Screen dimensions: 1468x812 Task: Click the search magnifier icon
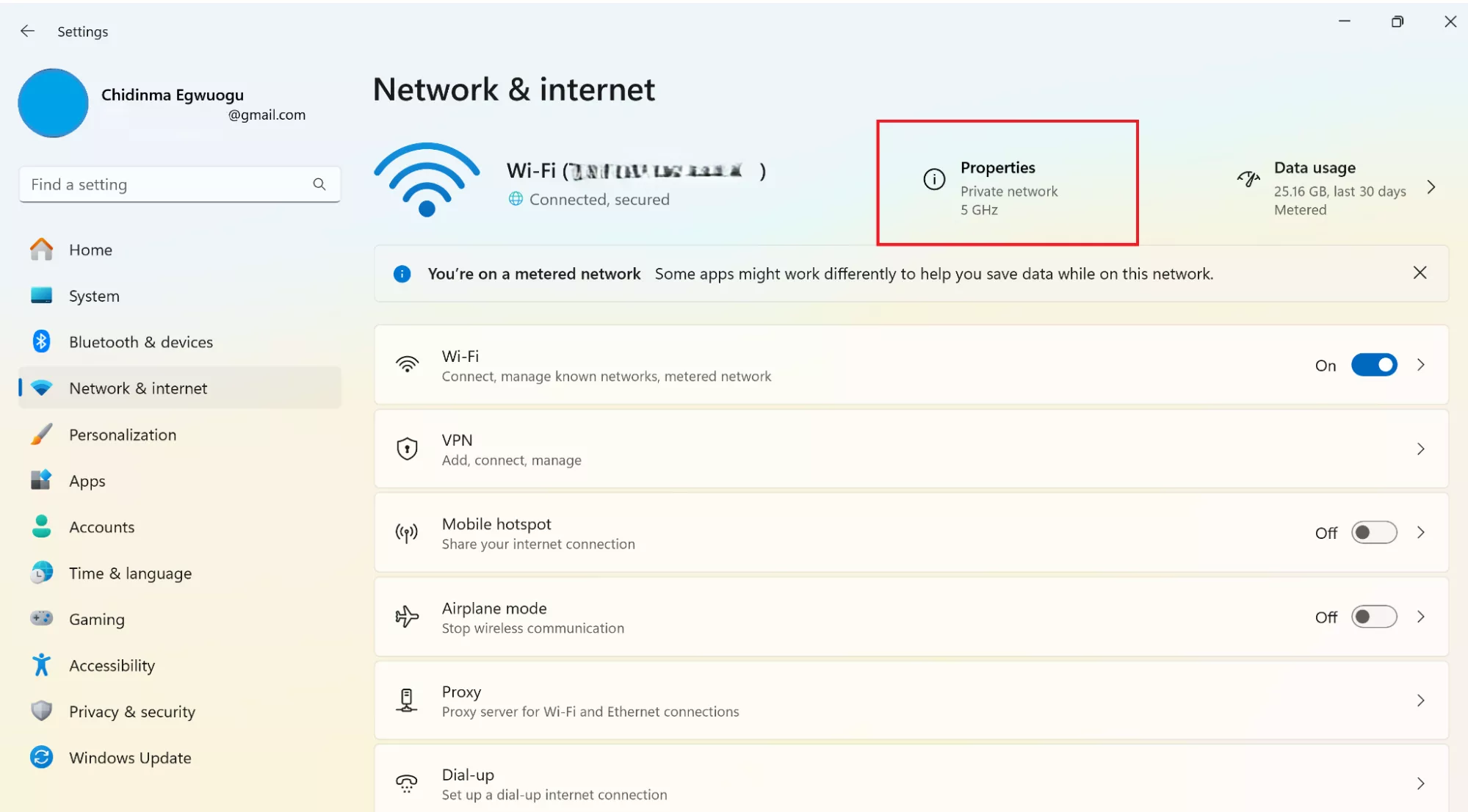[x=319, y=184]
